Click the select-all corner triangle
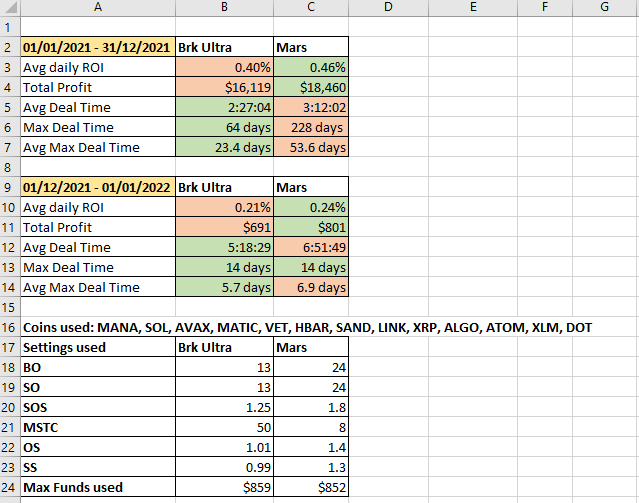639x503 pixels. pos(10,8)
